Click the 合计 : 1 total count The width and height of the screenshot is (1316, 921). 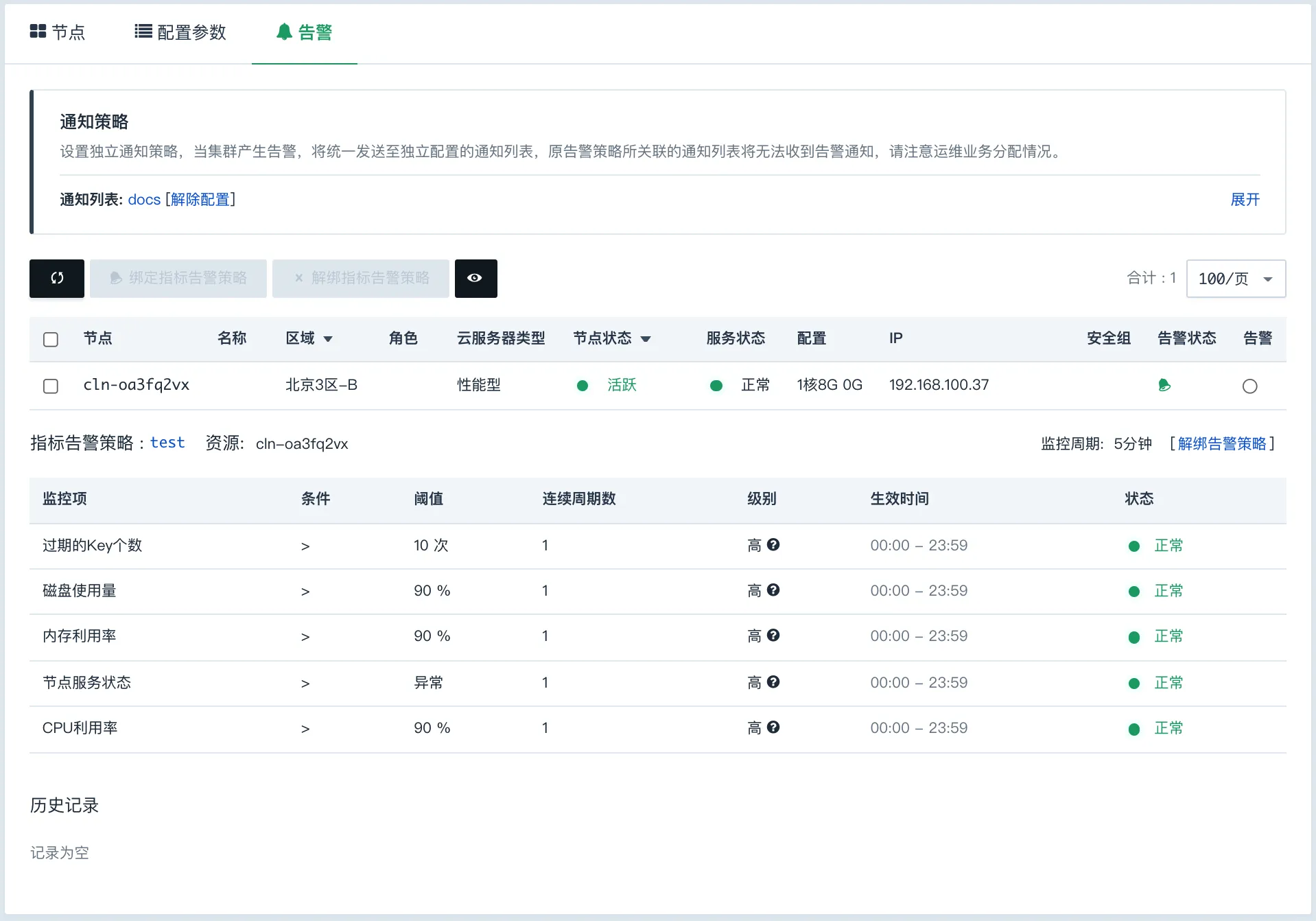click(1151, 278)
